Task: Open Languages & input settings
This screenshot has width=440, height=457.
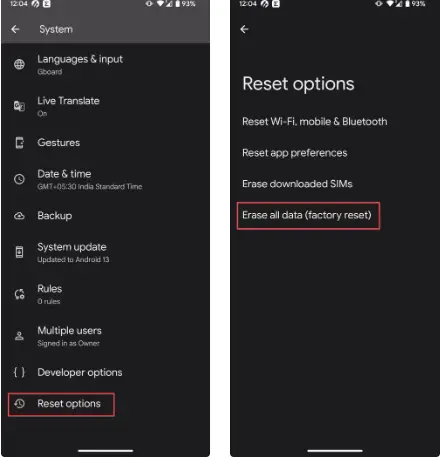Action: click(x=105, y=64)
